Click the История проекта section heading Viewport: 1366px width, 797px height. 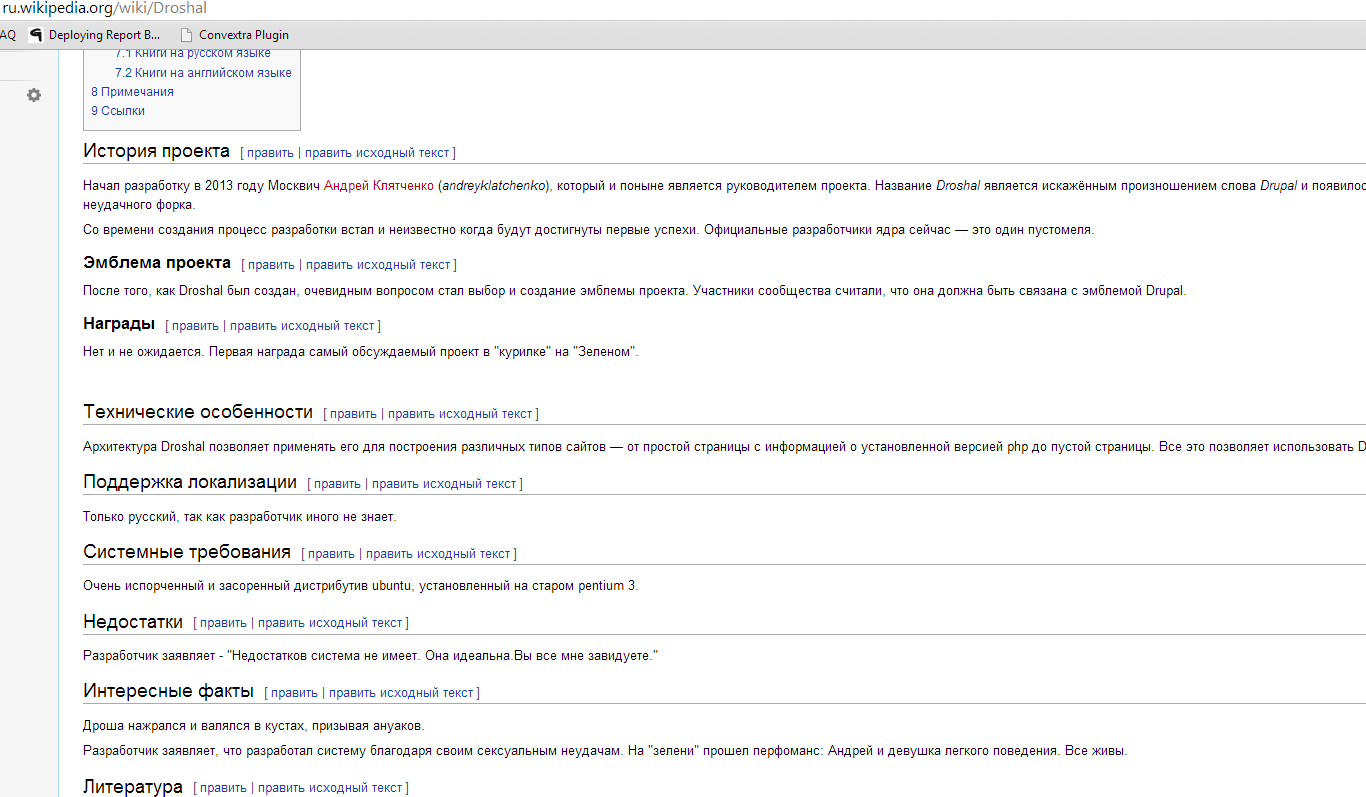156,152
